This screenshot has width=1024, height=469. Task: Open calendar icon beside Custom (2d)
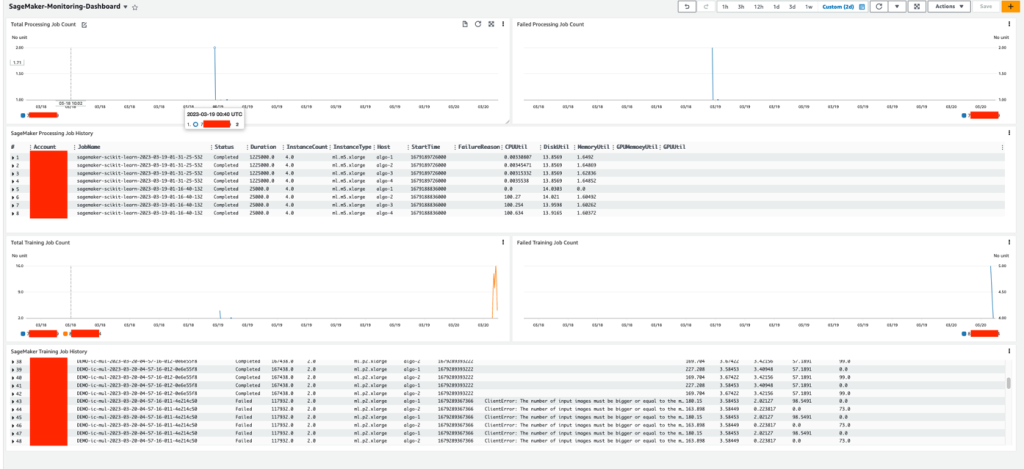click(x=862, y=7)
